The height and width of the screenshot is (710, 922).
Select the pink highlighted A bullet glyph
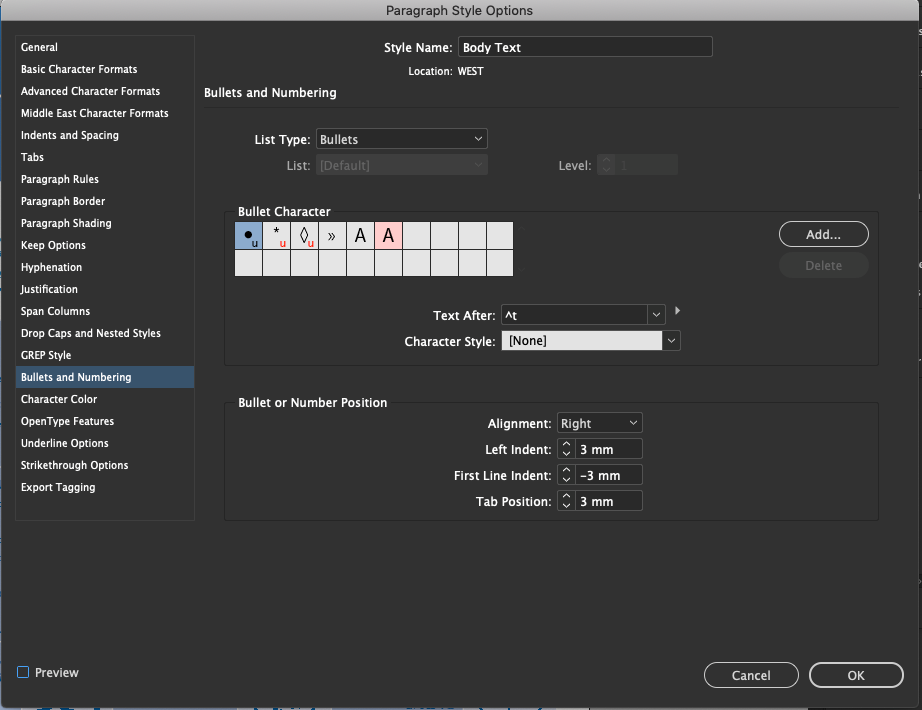click(x=388, y=236)
